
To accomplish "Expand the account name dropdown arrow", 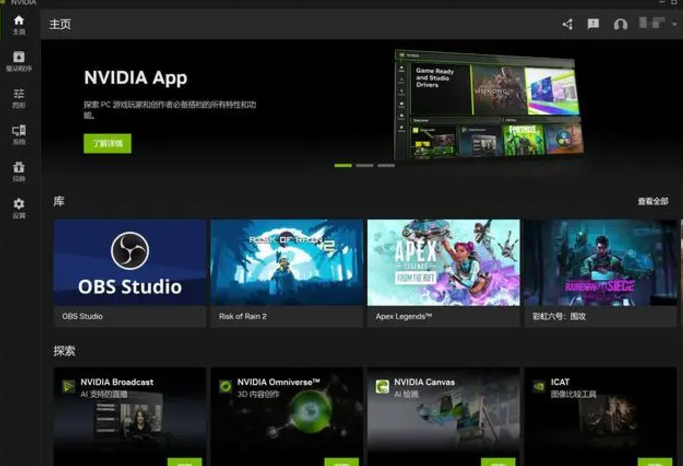I will click(x=674, y=24).
